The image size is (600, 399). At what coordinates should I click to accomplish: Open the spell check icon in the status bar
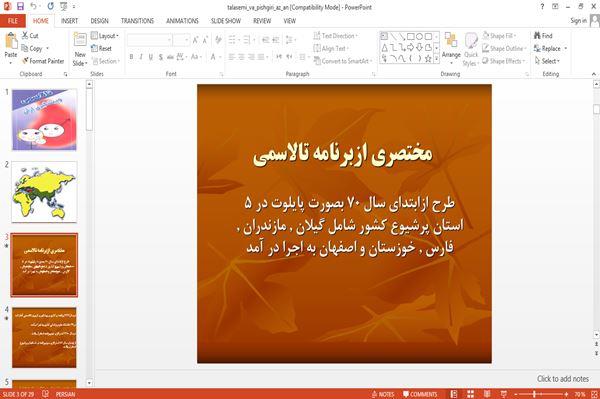pos(45,394)
